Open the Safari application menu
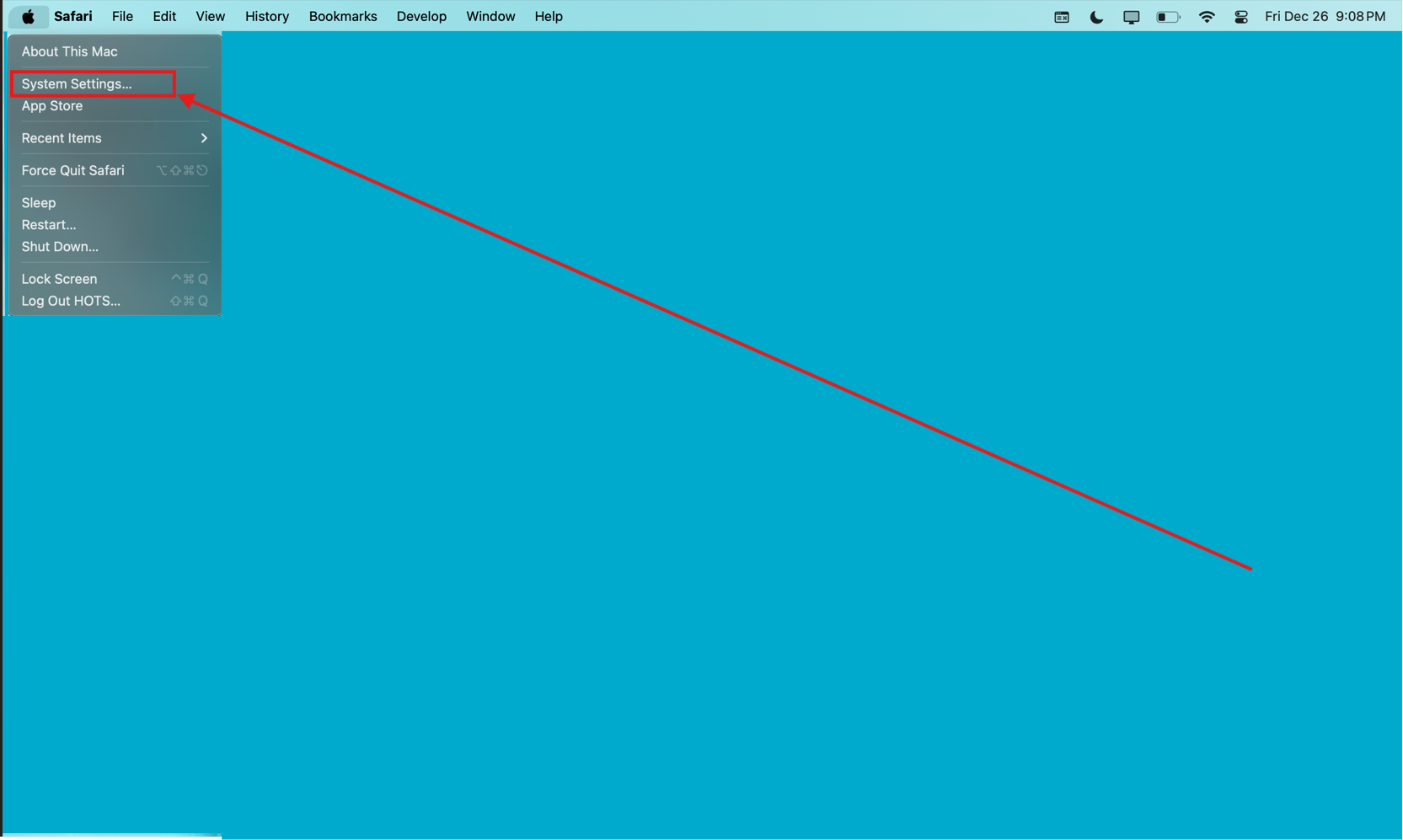 click(x=73, y=17)
